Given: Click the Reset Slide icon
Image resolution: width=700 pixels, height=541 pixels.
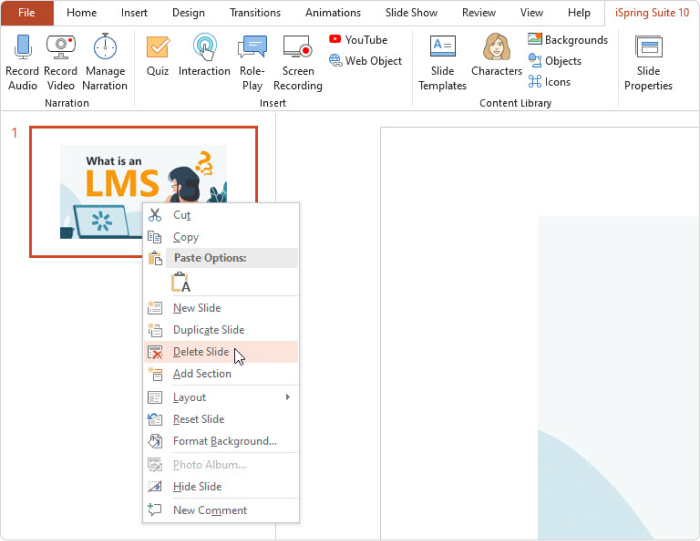Looking at the screenshot, I should (155, 419).
